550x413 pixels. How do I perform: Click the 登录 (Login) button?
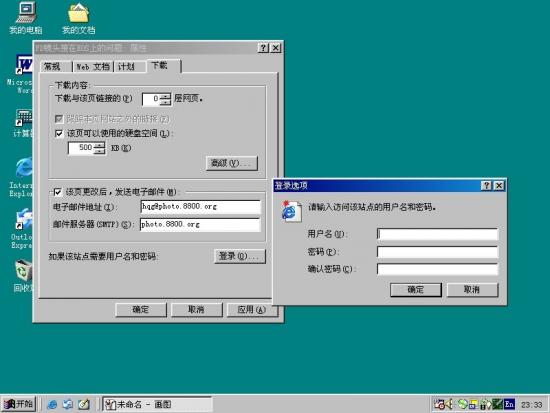[240, 256]
